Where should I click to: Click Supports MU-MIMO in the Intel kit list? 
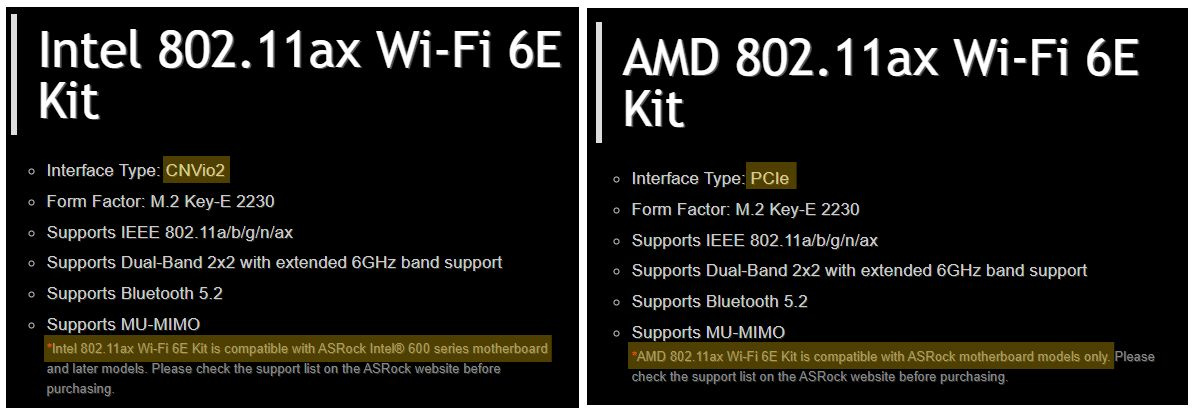click(x=123, y=324)
